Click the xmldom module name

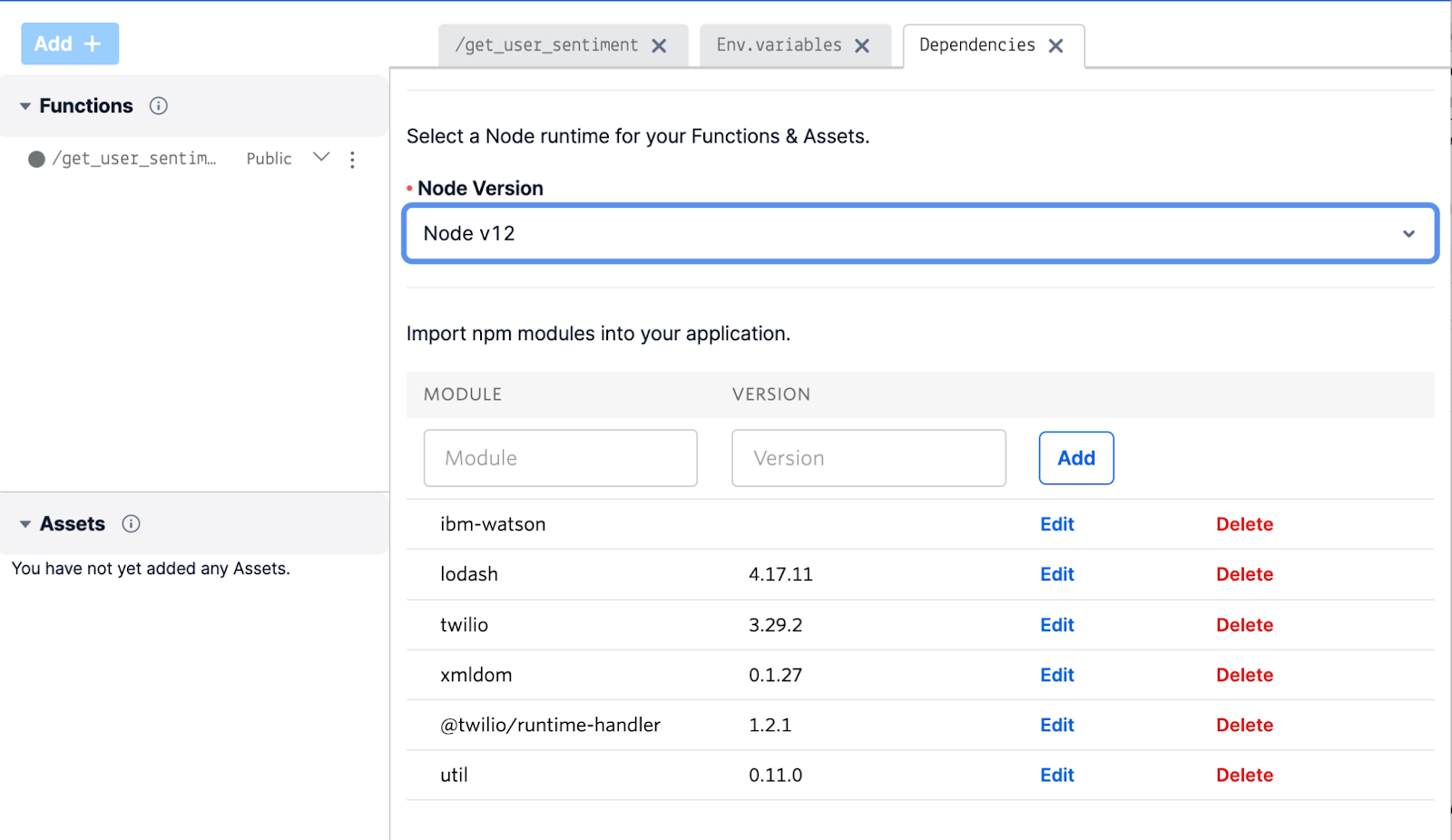(476, 675)
